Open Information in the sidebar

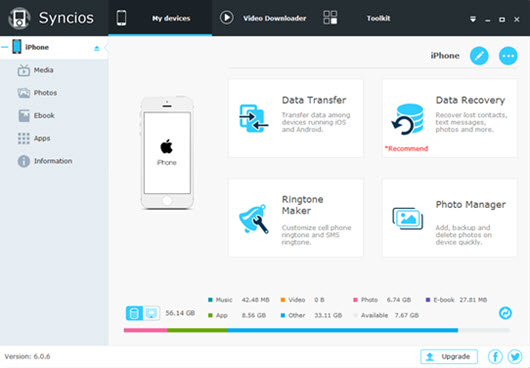point(53,161)
